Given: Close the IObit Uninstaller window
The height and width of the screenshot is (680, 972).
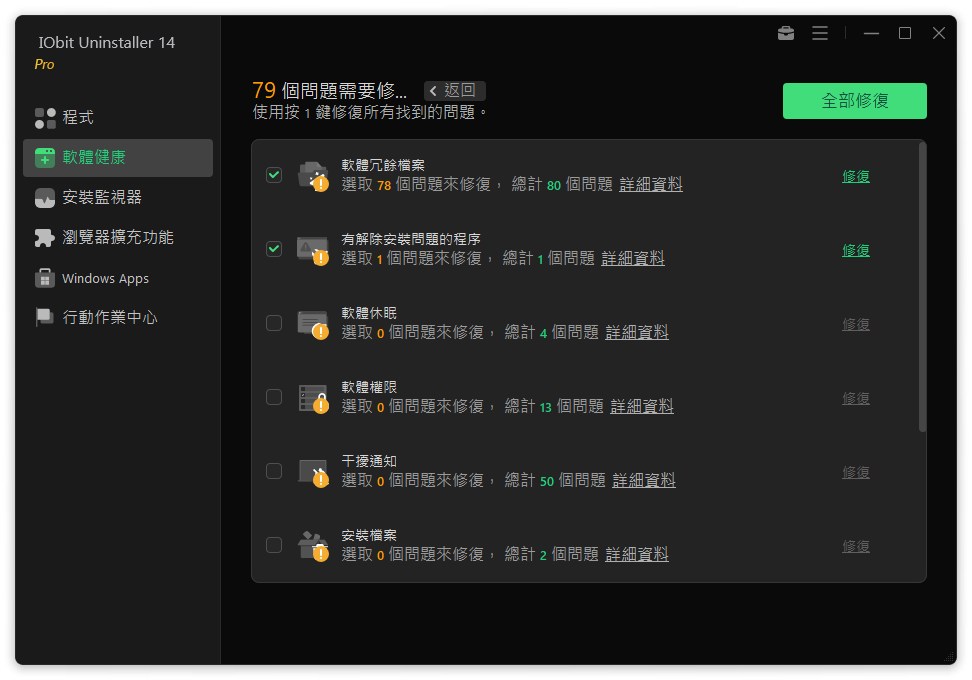Looking at the screenshot, I should click(939, 33).
